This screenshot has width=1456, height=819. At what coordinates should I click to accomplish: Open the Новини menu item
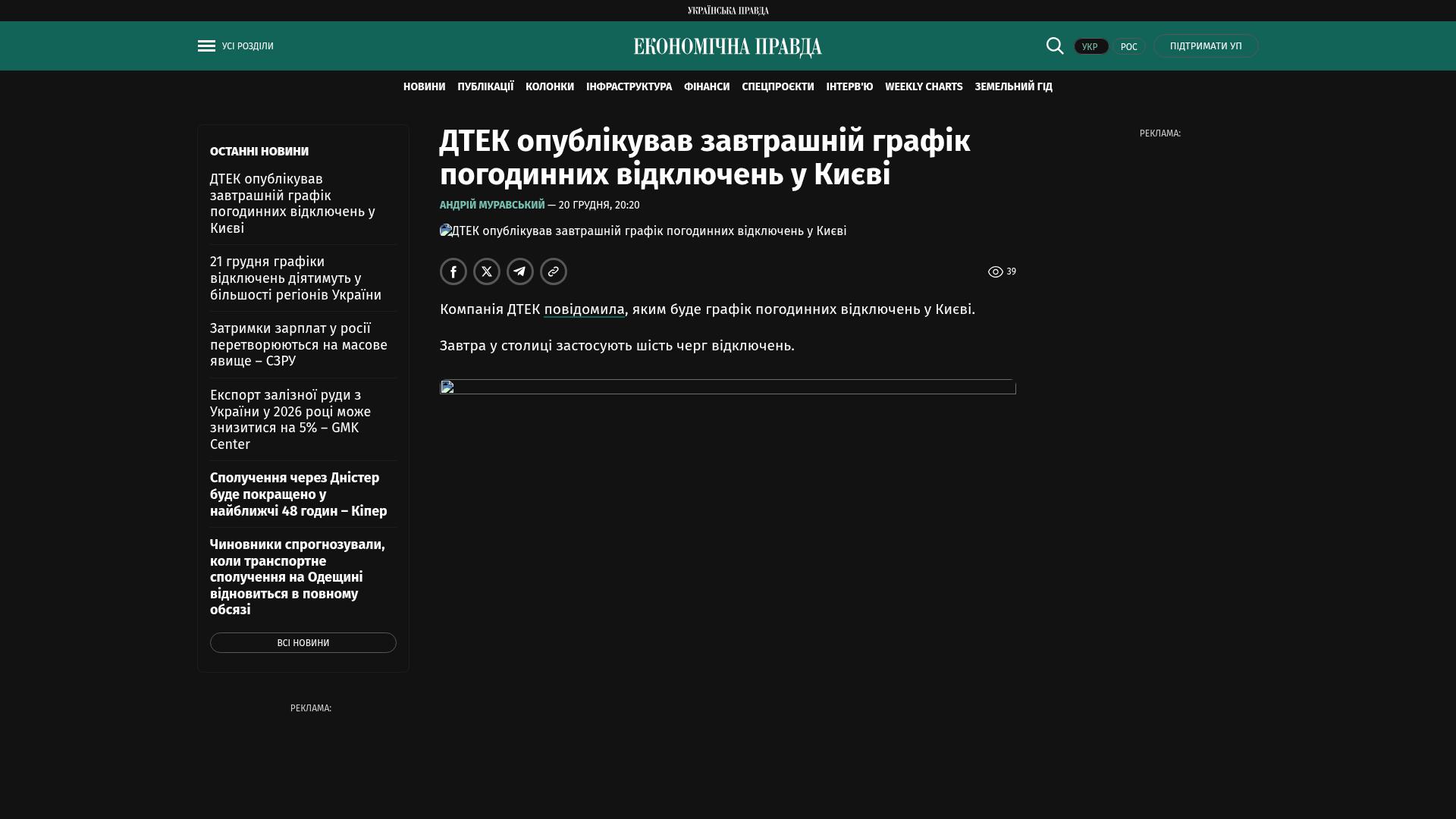424,86
